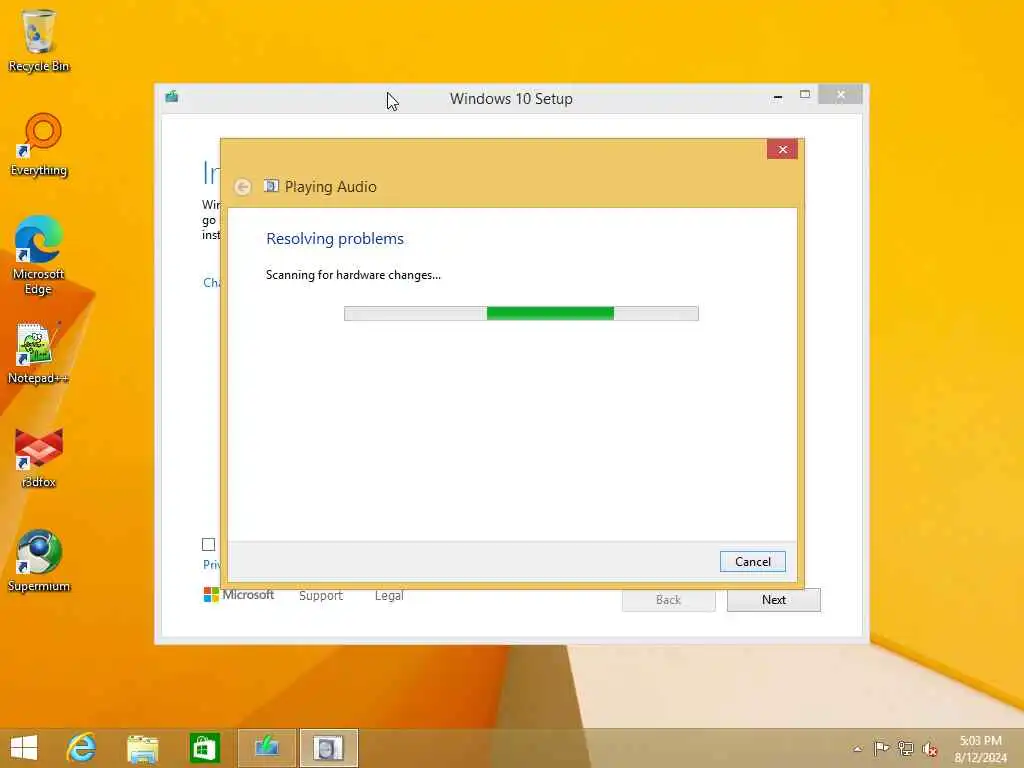Open Action Center flag icon

pyautogui.click(x=881, y=748)
